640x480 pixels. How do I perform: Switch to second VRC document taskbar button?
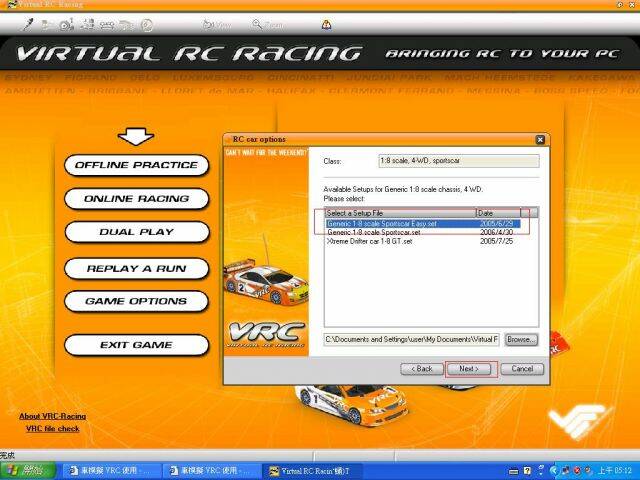(211, 471)
